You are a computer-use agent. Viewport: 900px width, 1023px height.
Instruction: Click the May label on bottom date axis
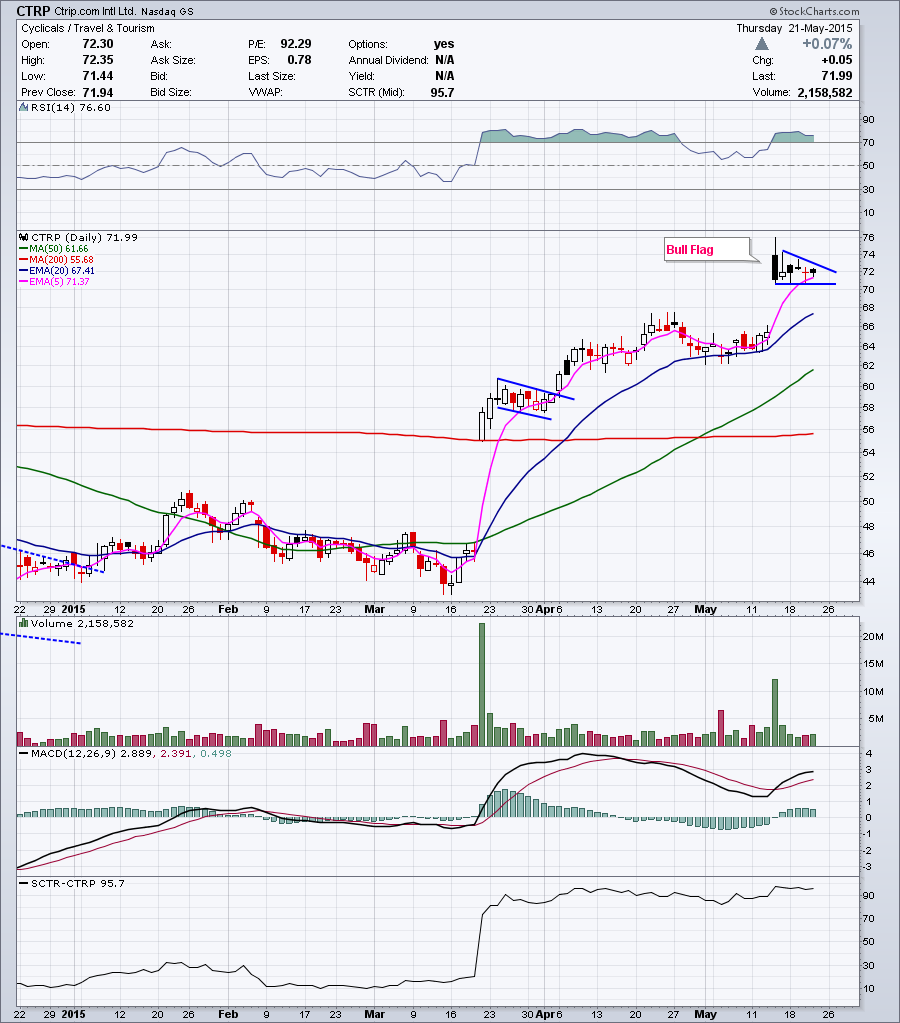tap(706, 1015)
